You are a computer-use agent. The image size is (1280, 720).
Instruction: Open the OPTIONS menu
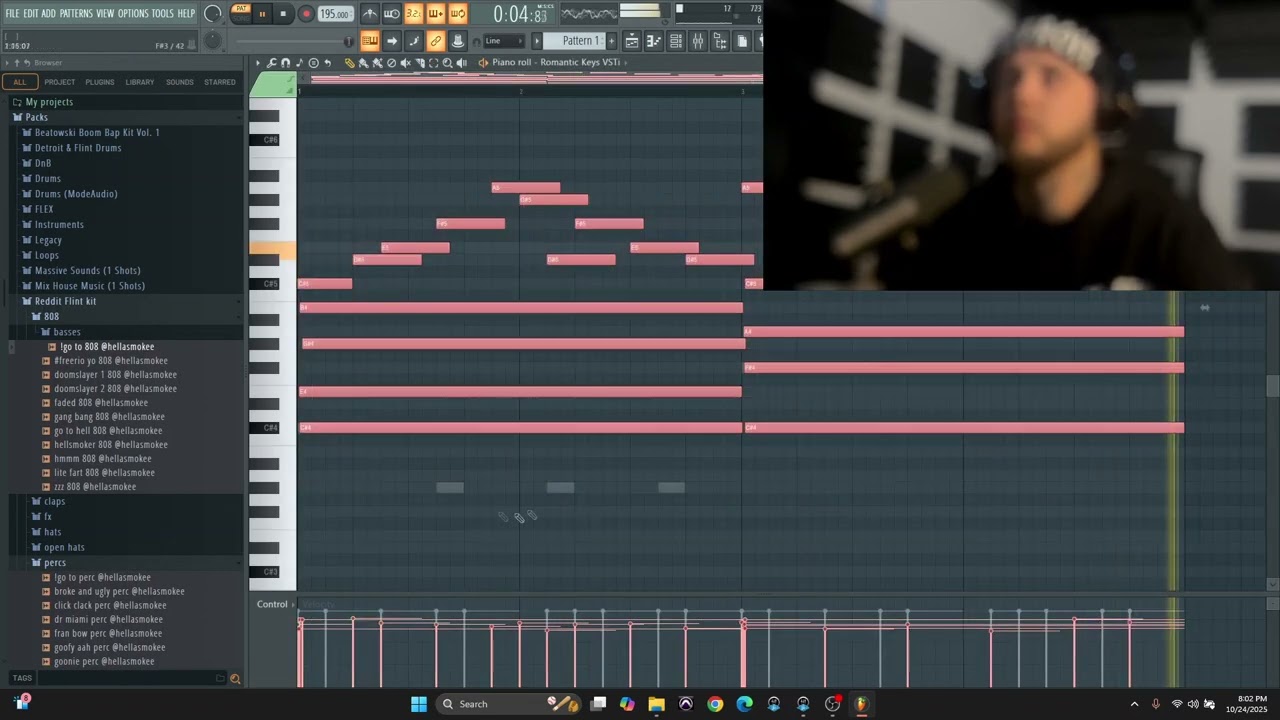tap(133, 13)
